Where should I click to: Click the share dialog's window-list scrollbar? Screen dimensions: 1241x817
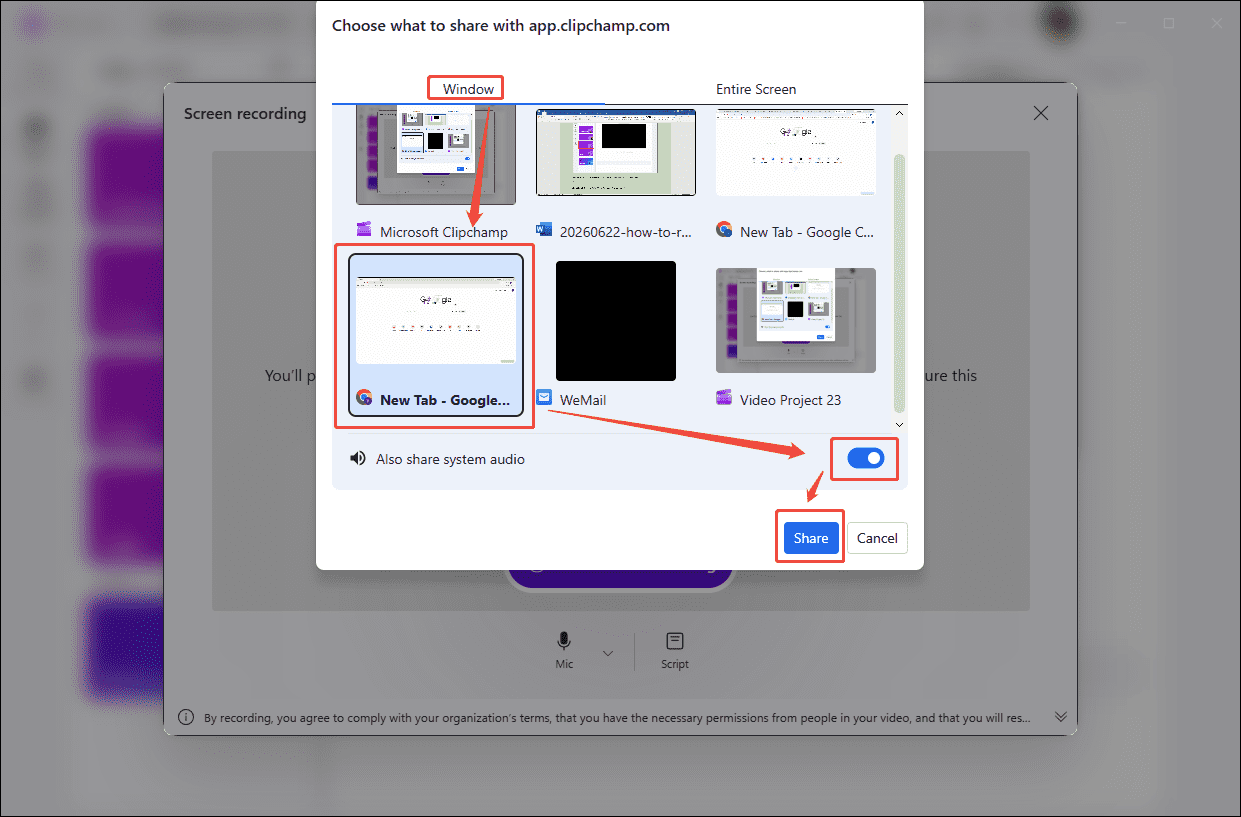click(x=899, y=283)
